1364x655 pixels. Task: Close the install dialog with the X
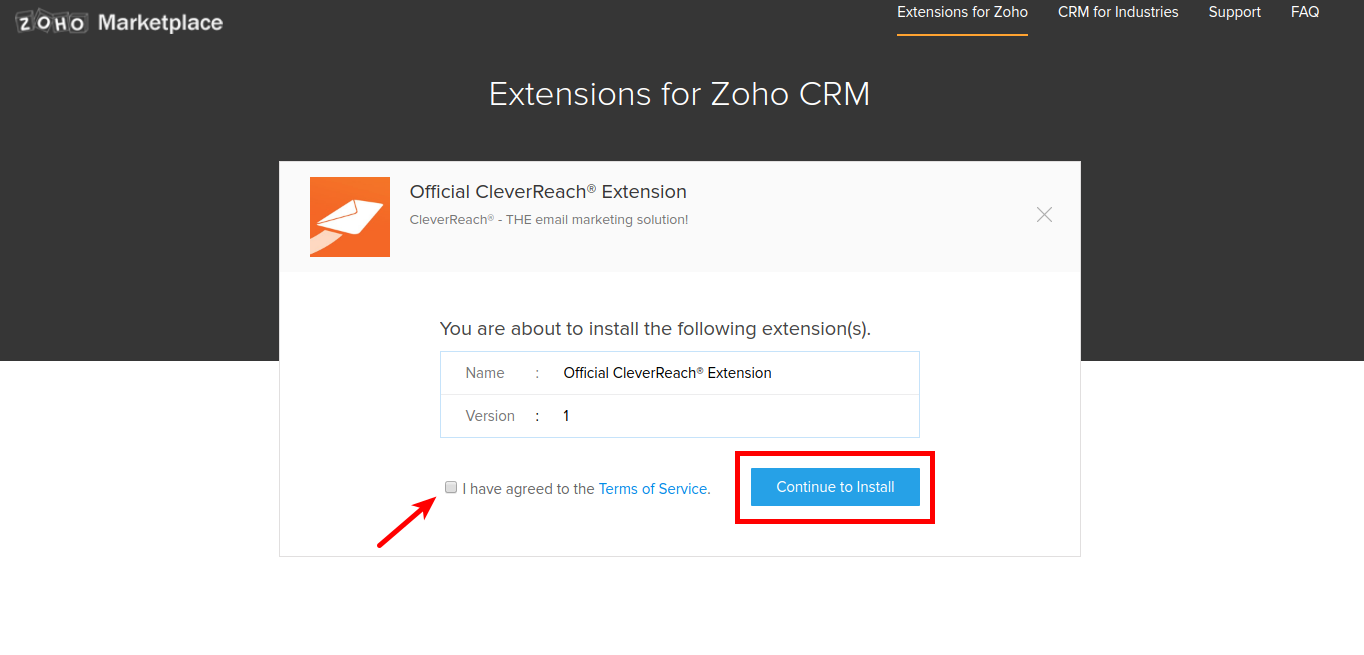[x=1044, y=215]
